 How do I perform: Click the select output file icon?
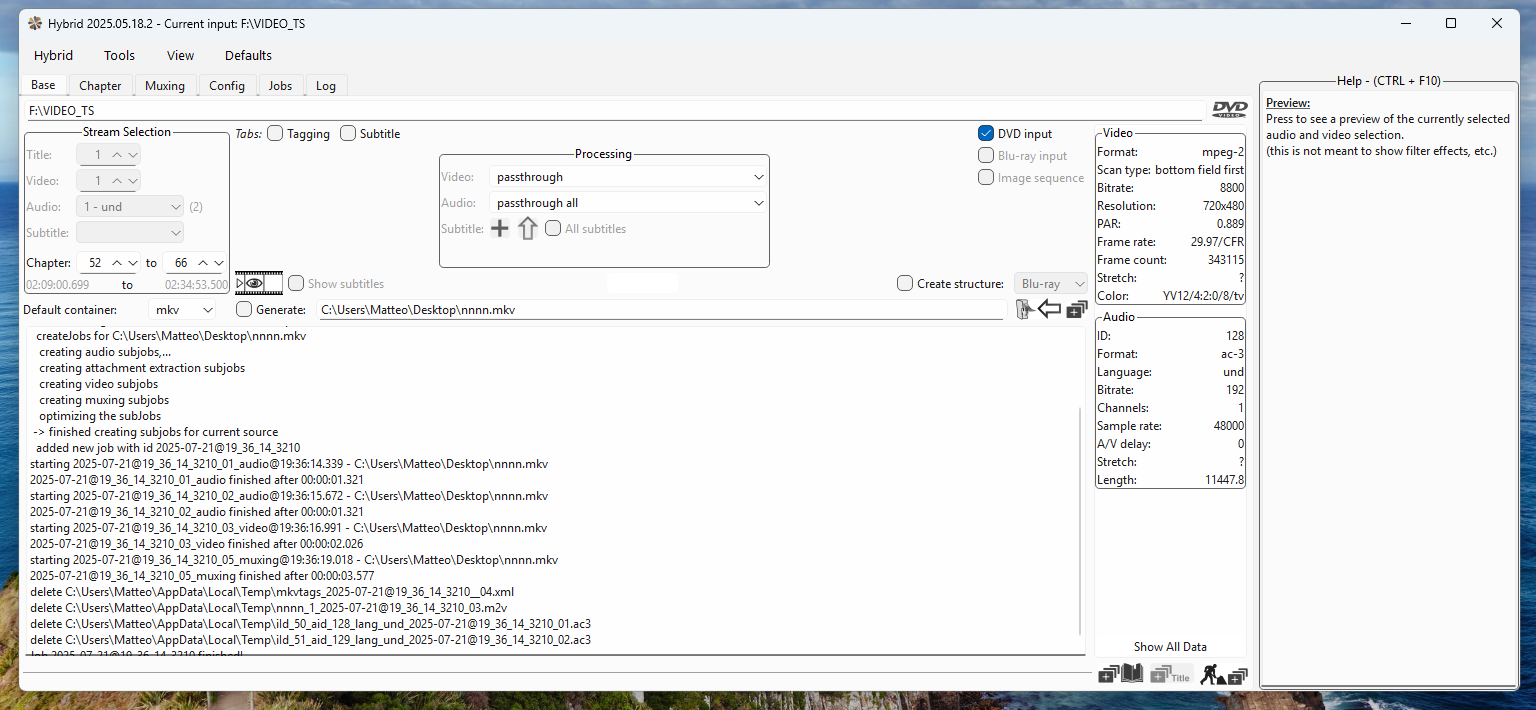tap(1023, 310)
